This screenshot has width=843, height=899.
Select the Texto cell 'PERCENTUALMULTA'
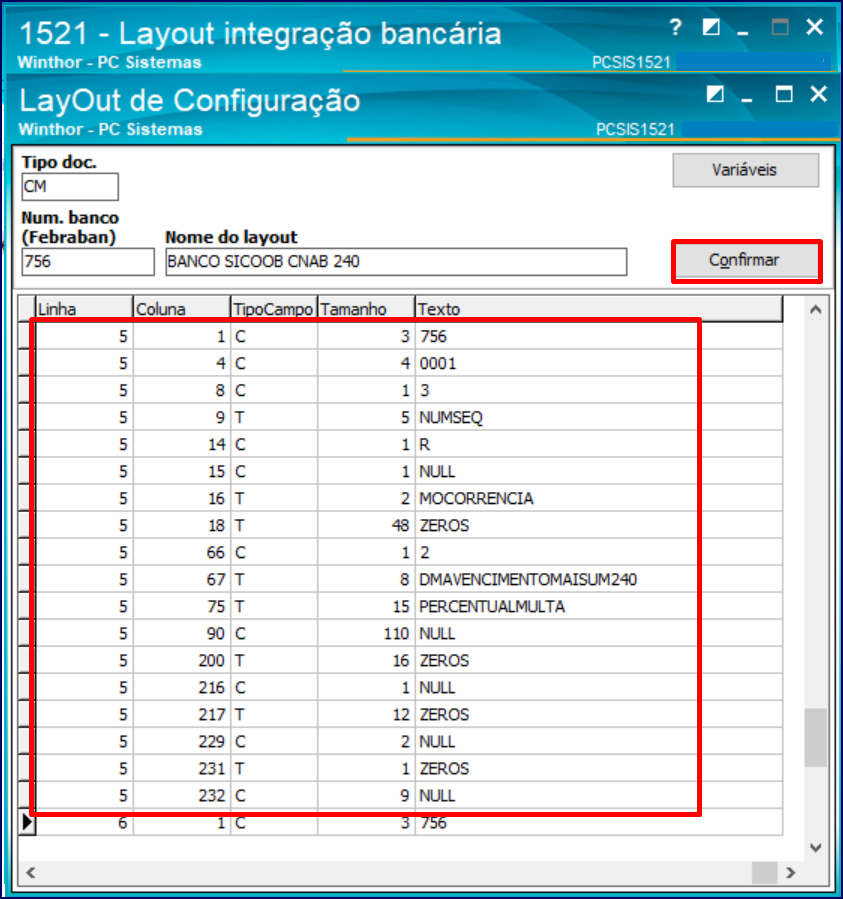(599, 607)
